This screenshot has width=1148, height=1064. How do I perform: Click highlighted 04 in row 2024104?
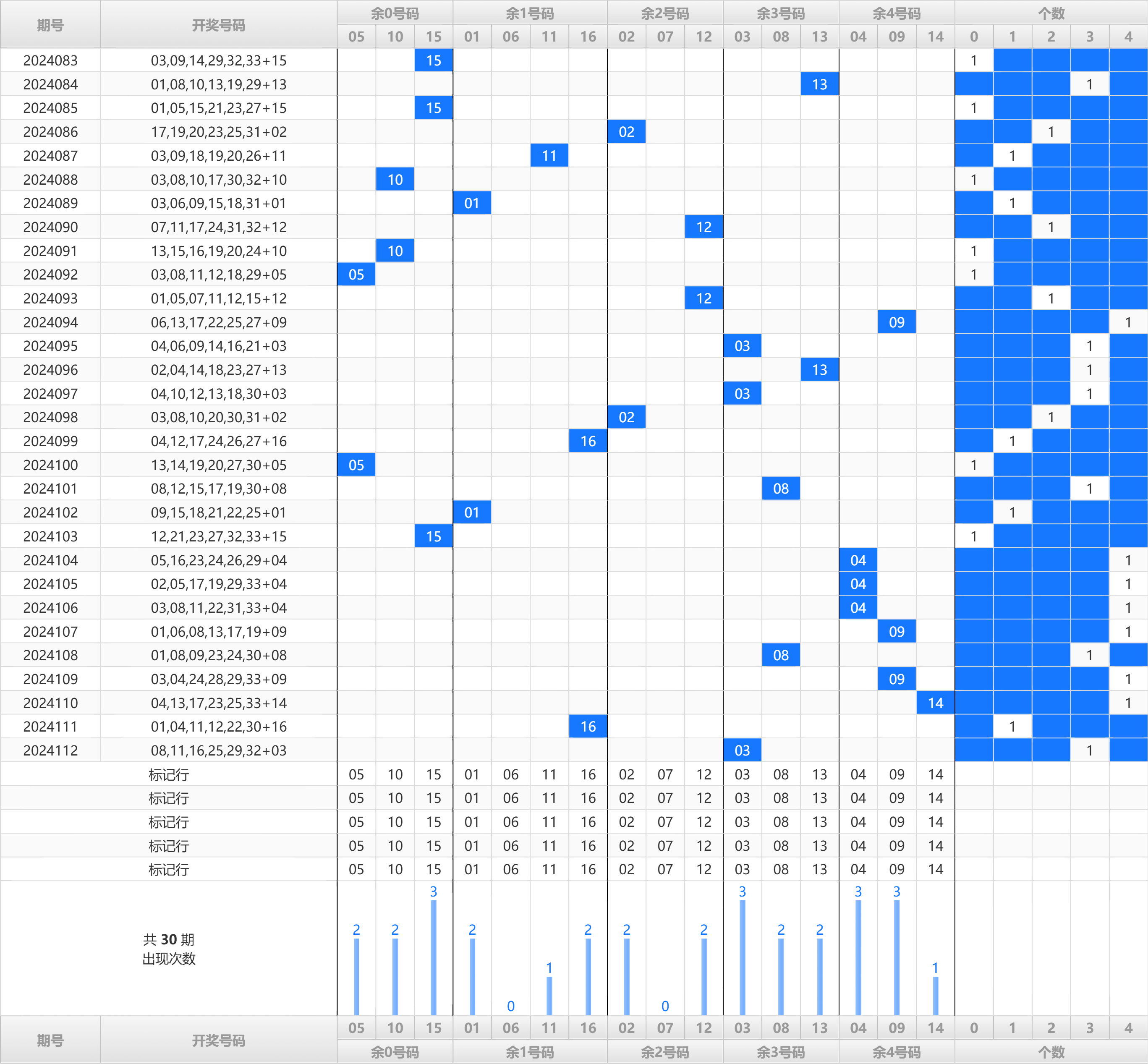click(x=858, y=560)
